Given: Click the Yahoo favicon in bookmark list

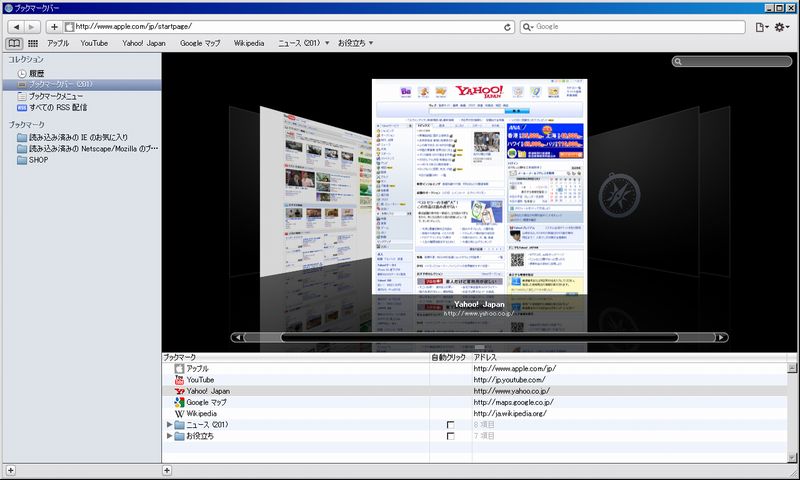Looking at the screenshot, I should point(179,391).
